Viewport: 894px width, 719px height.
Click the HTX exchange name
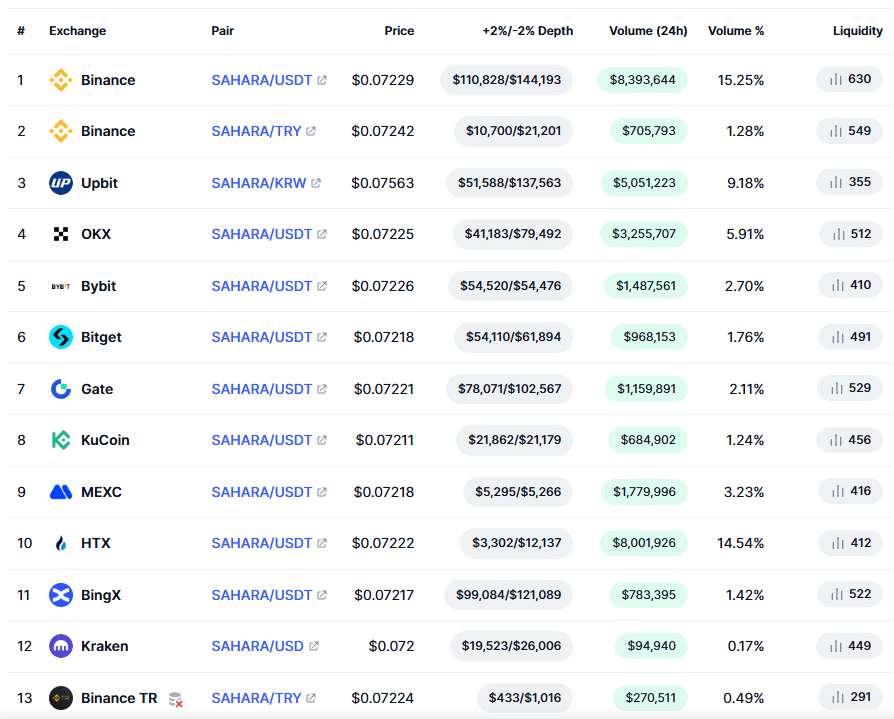96,543
